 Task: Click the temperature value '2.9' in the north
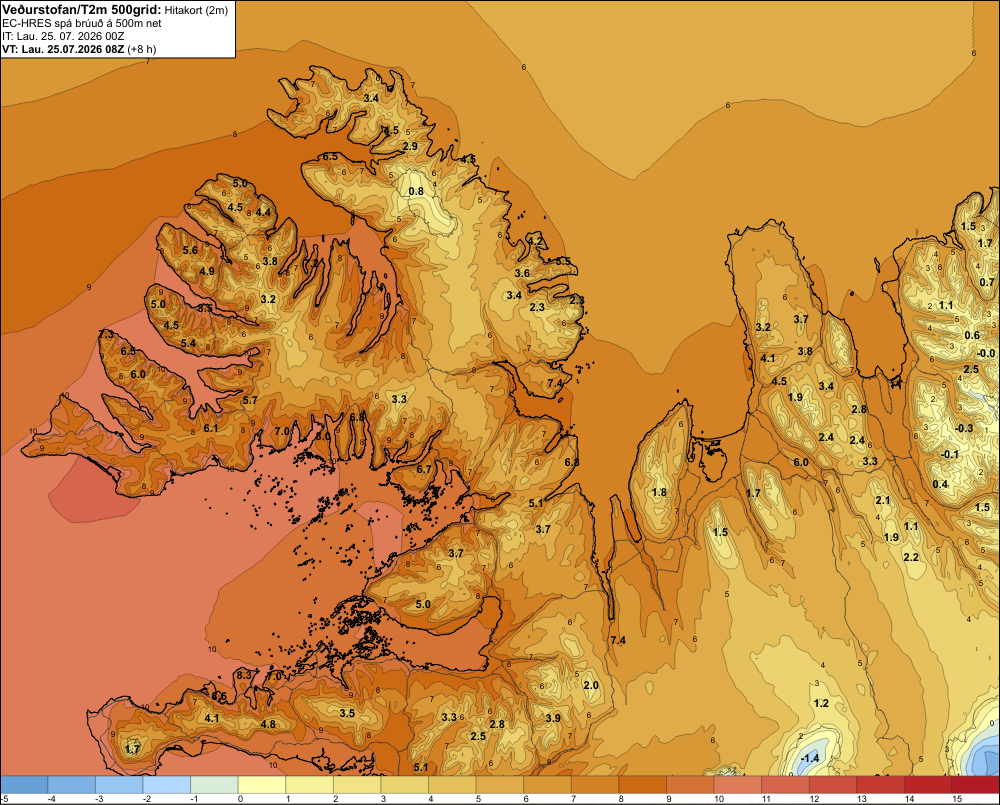[x=410, y=146]
